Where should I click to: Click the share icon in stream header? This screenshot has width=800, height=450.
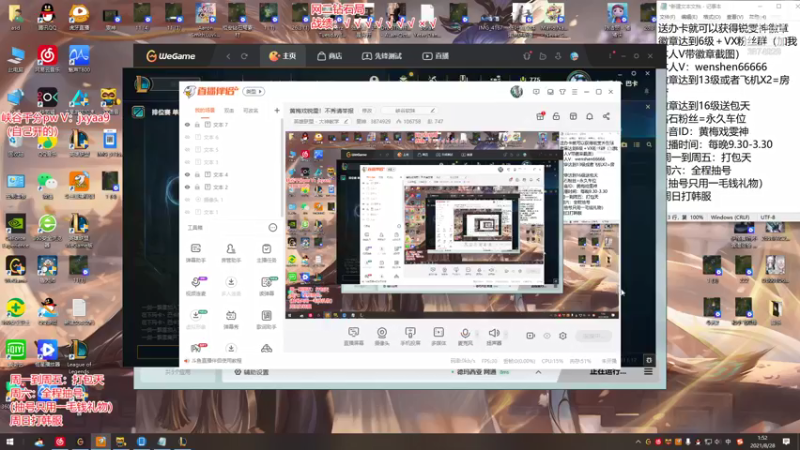point(606,116)
